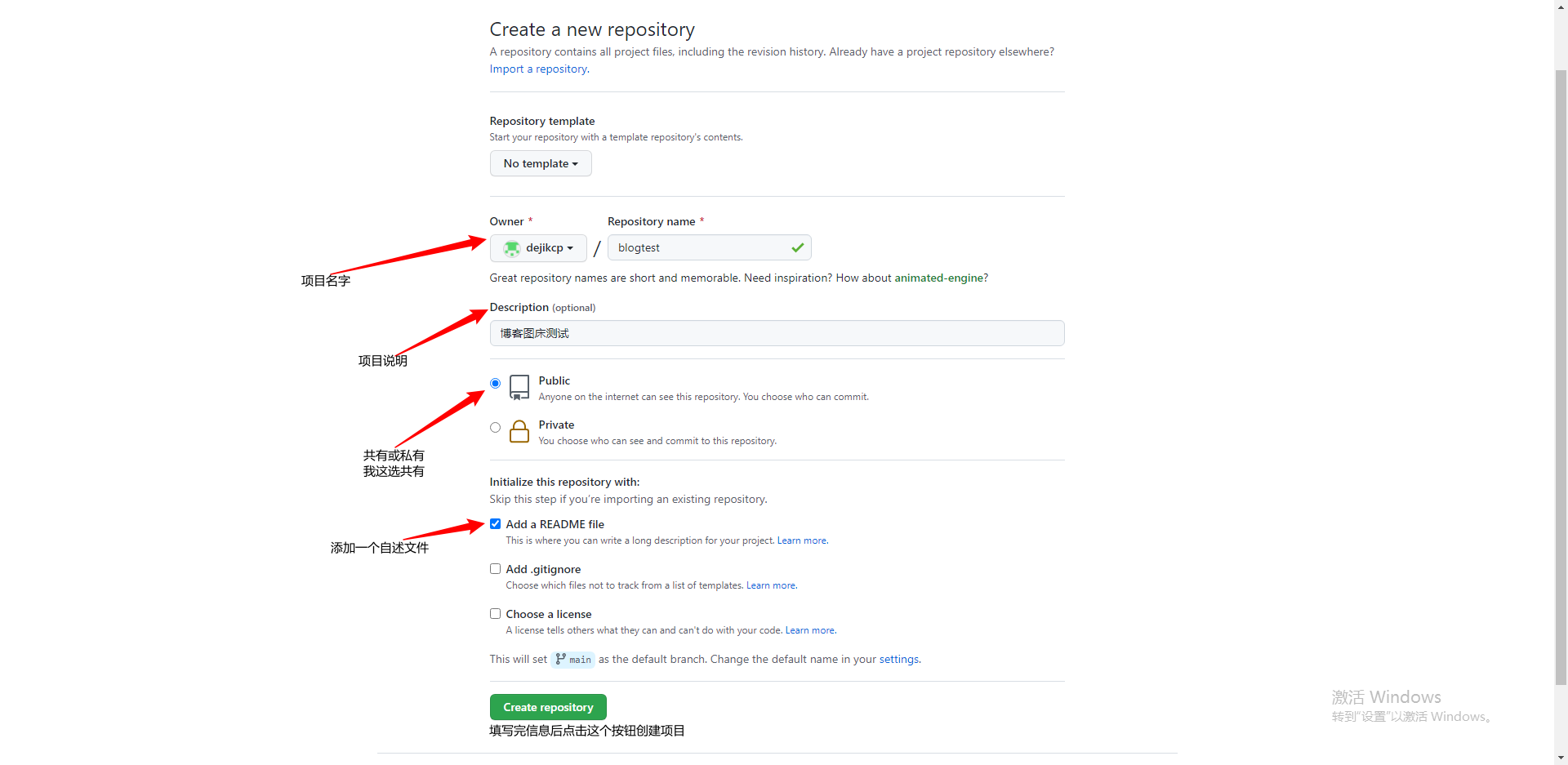Select the Public visibility radio button
The width and height of the screenshot is (1568, 765).
click(495, 384)
